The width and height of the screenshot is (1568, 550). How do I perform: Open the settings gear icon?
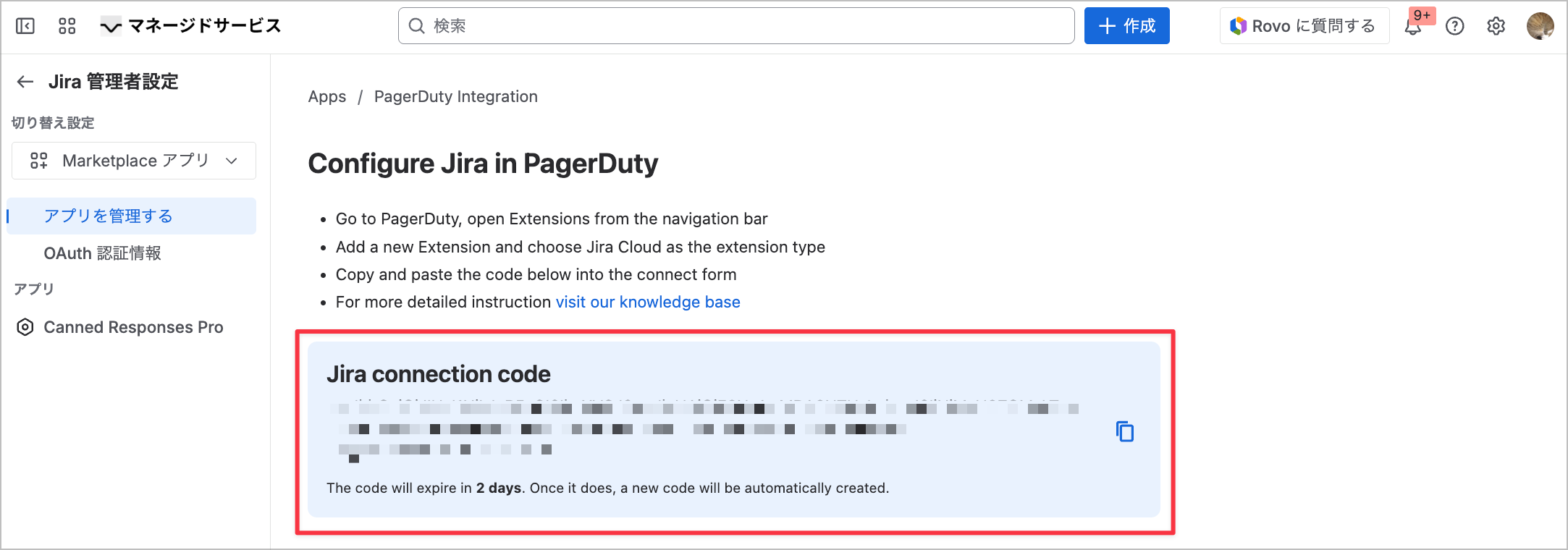[1496, 26]
